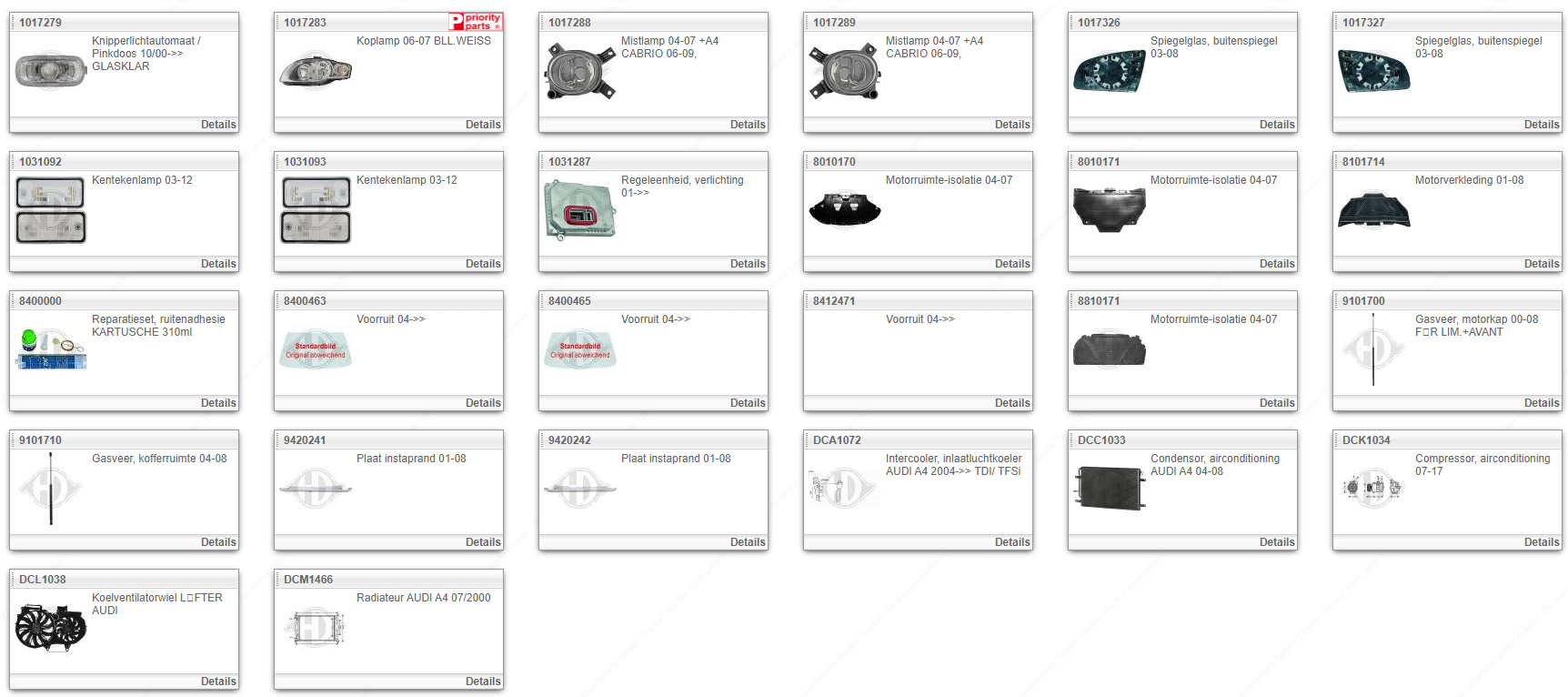Click the Spiegelglas thumbnail for part 1017327

(x=1374, y=72)
